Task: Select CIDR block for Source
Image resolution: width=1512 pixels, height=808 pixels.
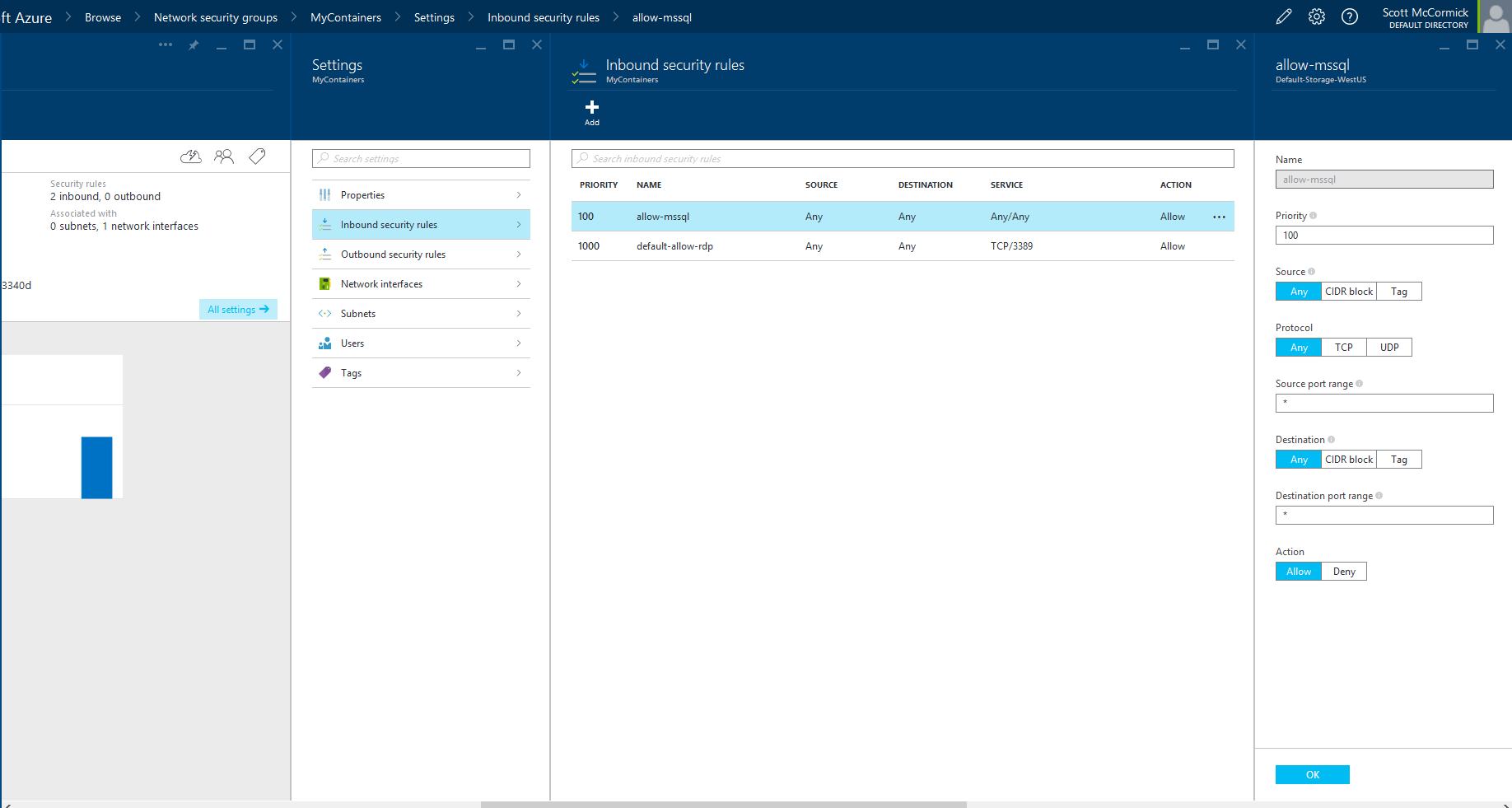Action: tap(1348, 292)
